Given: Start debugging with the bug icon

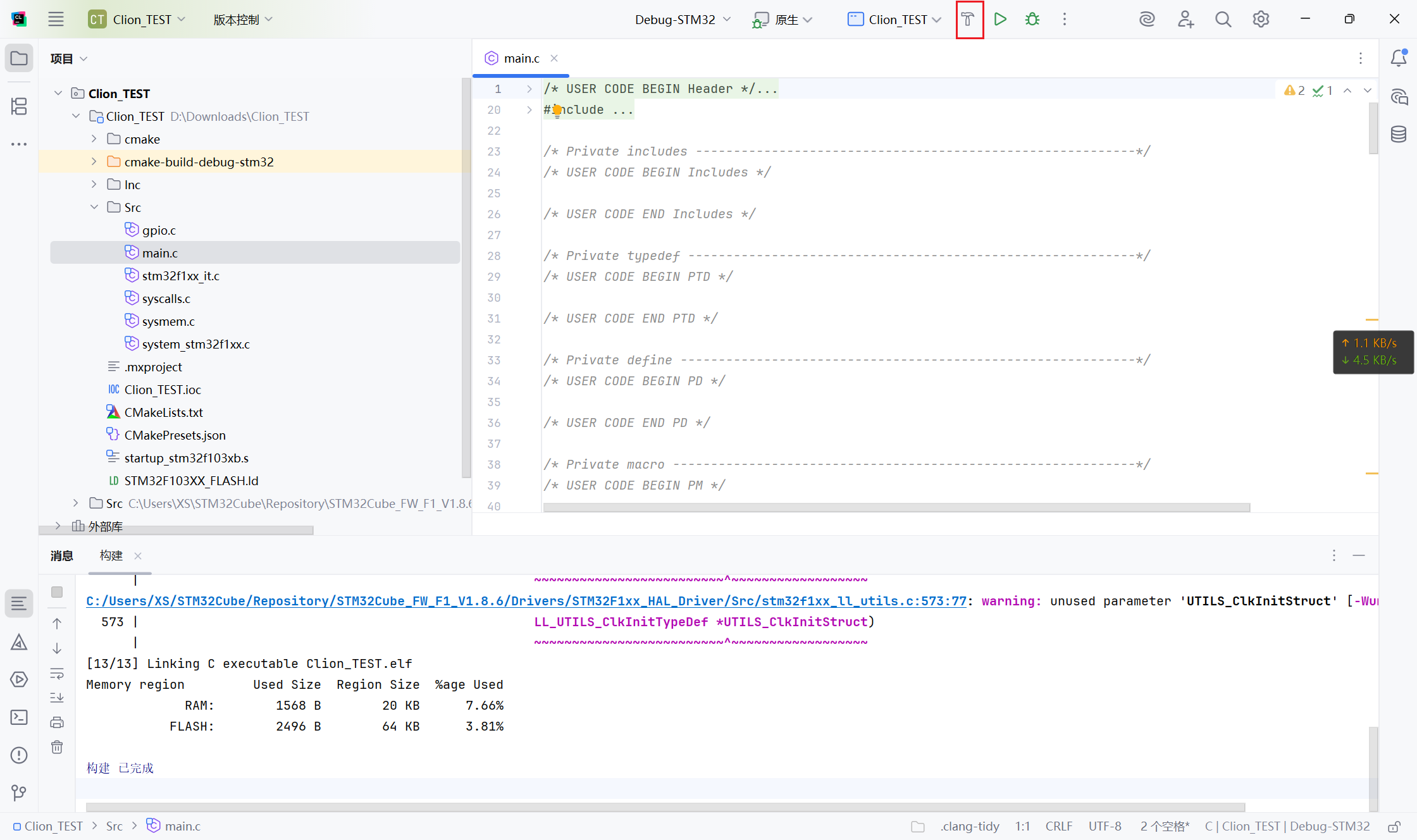Looking at the screenshot, I should point(1032,20).
